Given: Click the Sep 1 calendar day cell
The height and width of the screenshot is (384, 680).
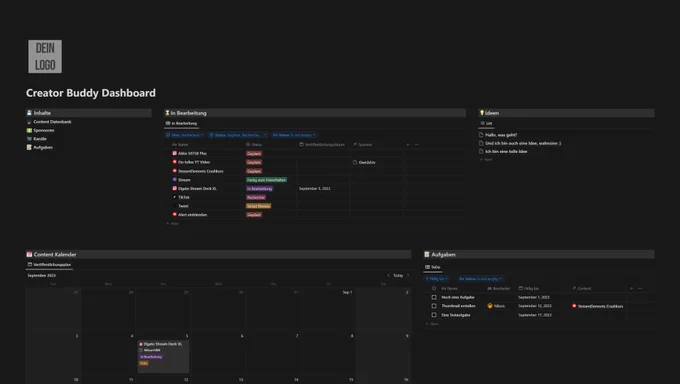Looking at the screenshot, I should click(328, 310).
